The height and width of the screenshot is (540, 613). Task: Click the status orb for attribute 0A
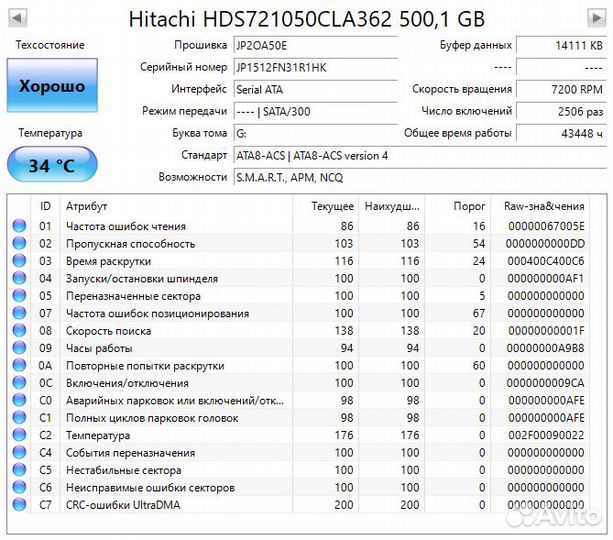coord(19,365)
